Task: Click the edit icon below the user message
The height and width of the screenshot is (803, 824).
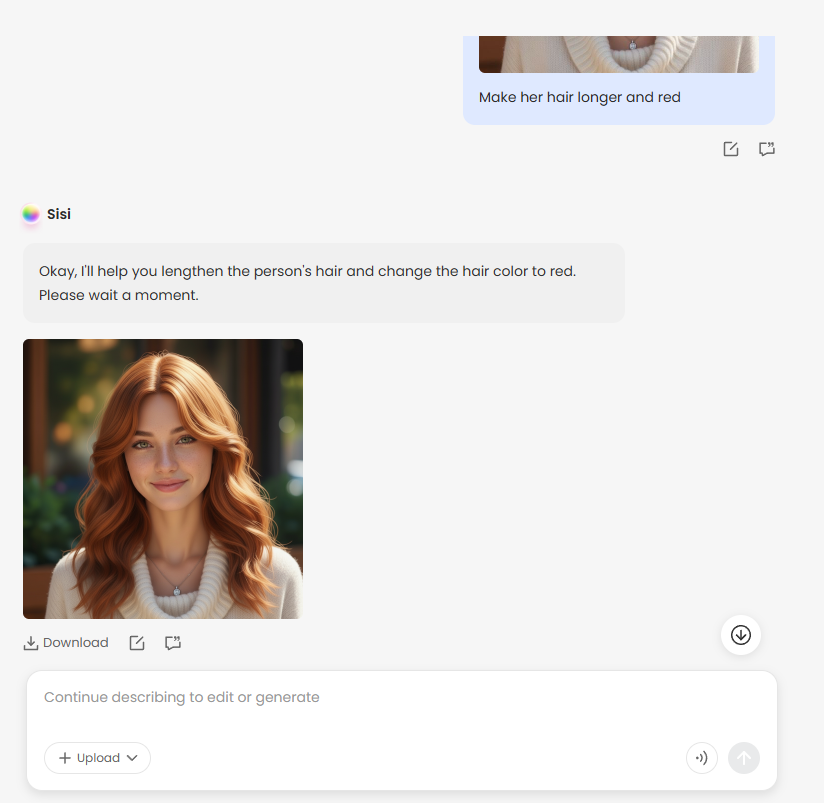Action: [731, 149]
